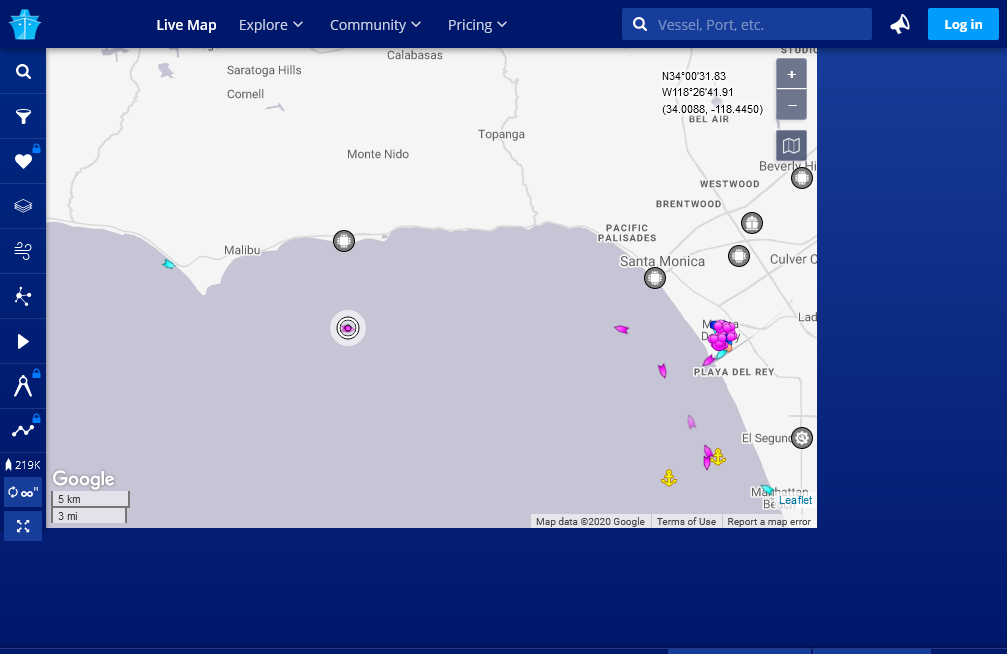This screenshot has width=1007, height=654.
Task: Click the map scale bar 5 km
Action: point(90,499)
